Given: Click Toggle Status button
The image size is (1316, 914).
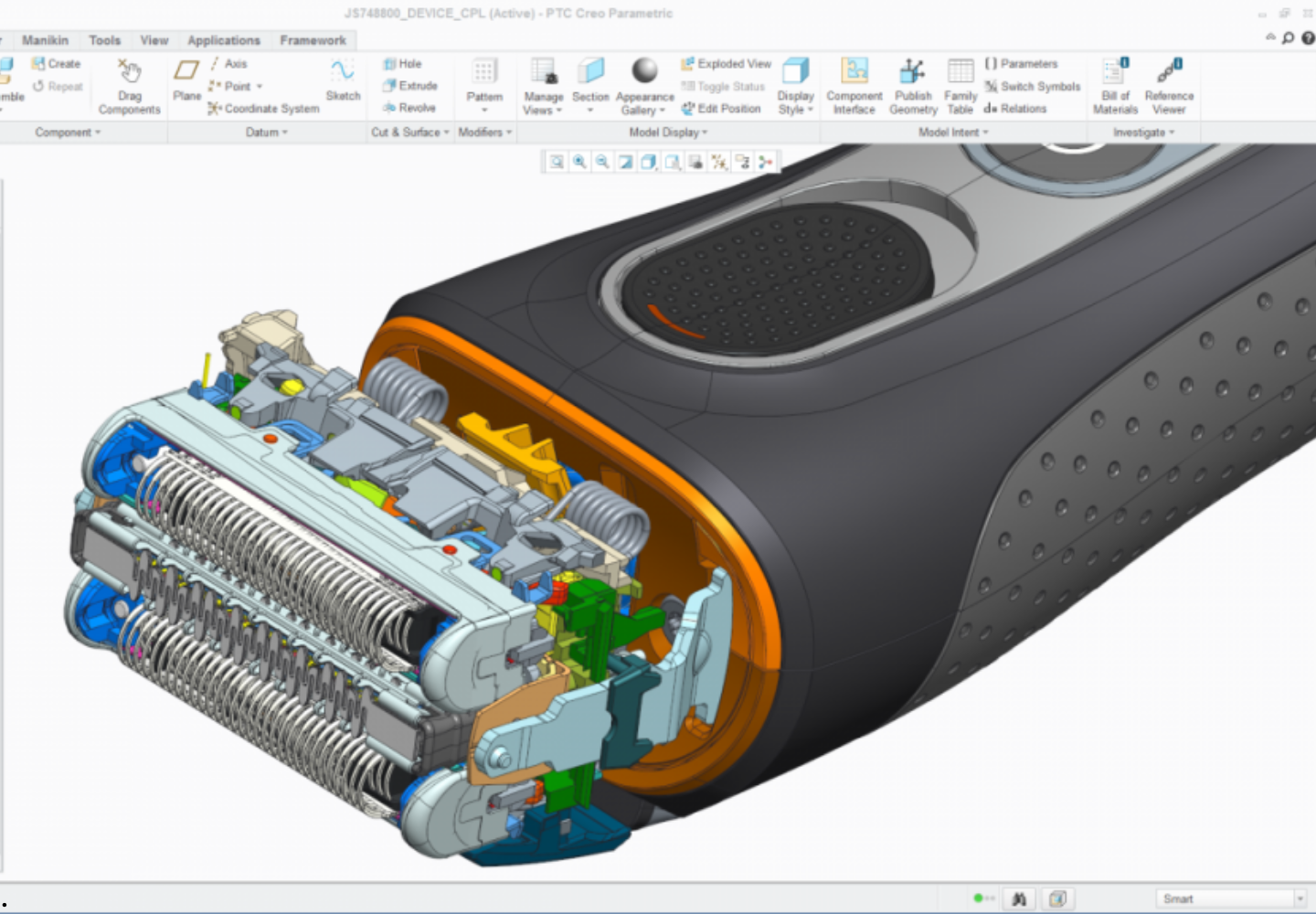Looking at the screenshot, I should [x=723, y=86].
